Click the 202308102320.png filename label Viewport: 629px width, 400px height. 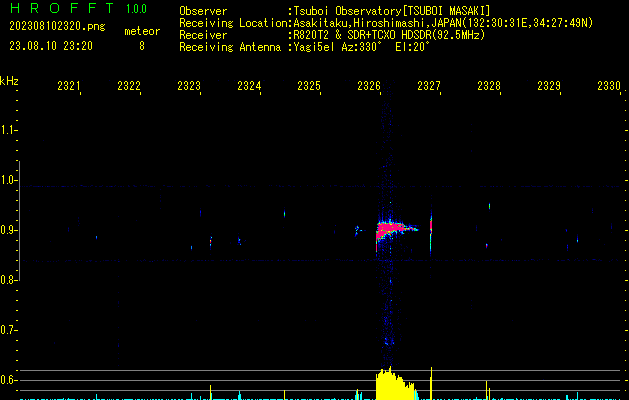[56, 27]
